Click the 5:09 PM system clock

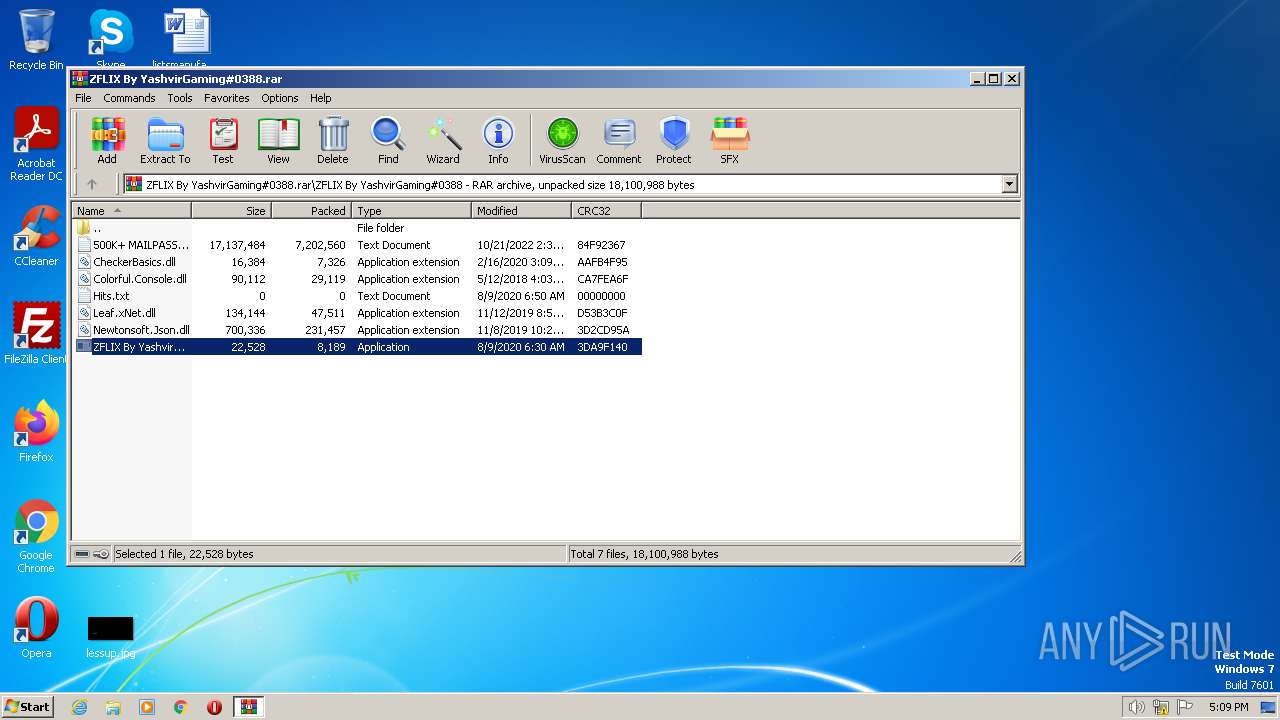pyautogui.click(x=1228, y=707)
